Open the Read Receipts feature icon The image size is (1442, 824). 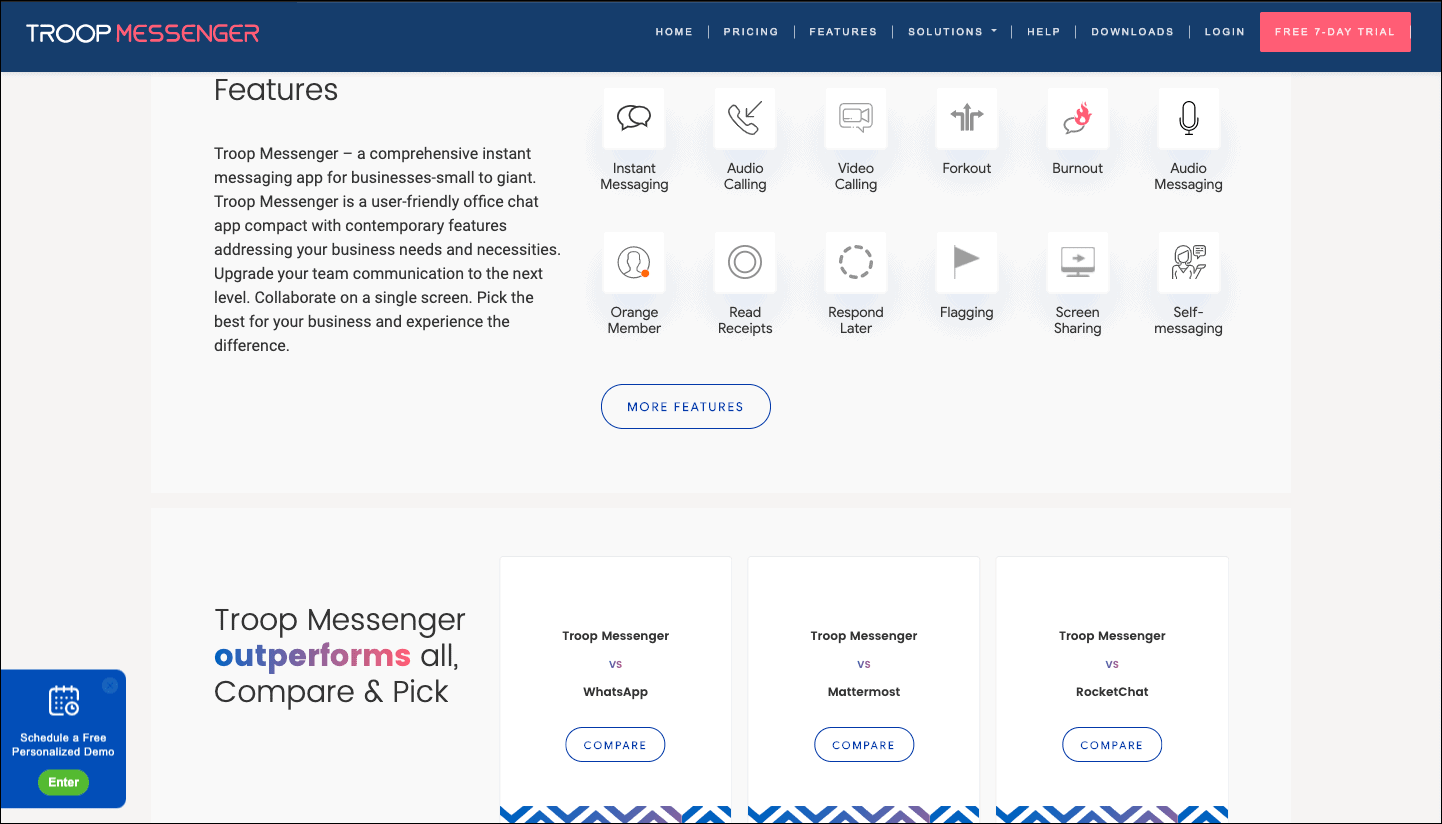tap(744, 261)
